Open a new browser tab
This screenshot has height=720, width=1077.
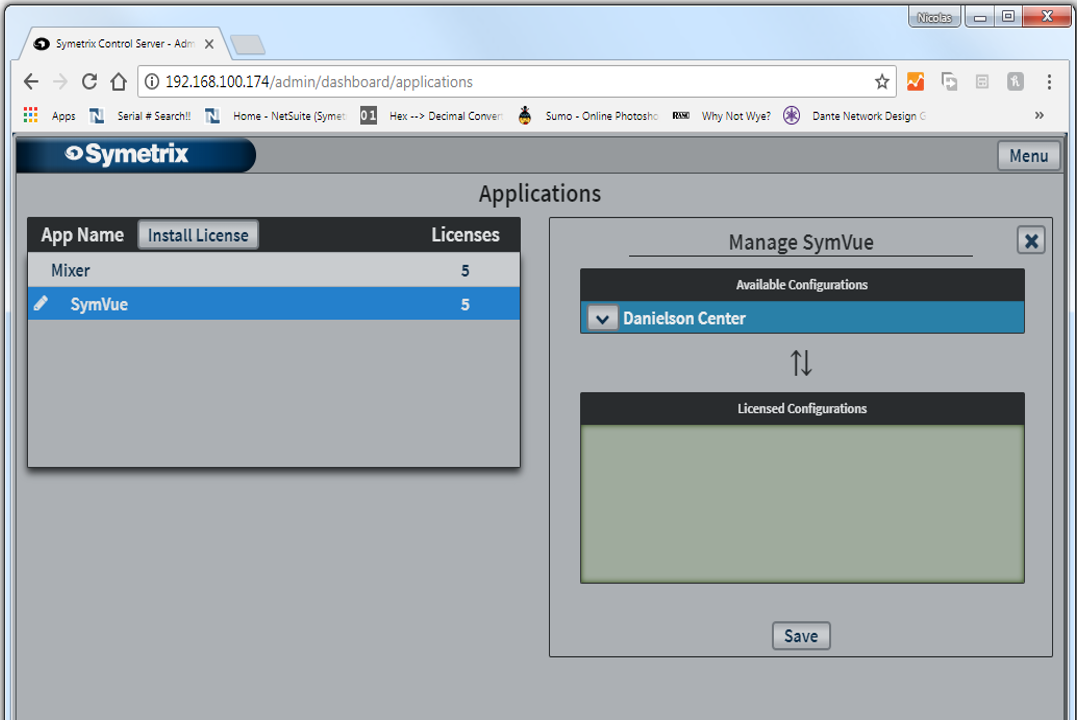248,45
